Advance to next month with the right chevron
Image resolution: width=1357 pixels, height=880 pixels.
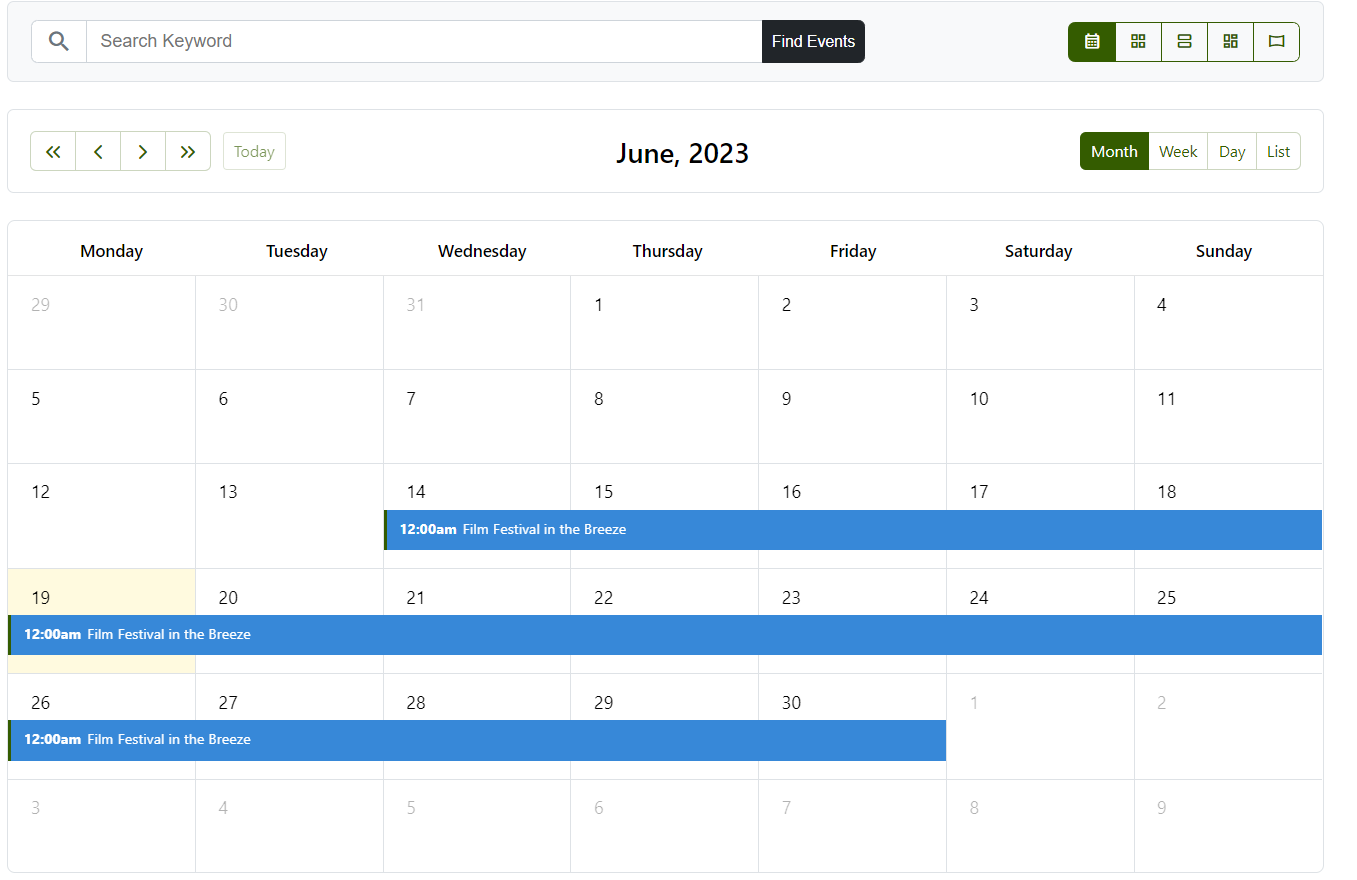[x=143, y=152]
